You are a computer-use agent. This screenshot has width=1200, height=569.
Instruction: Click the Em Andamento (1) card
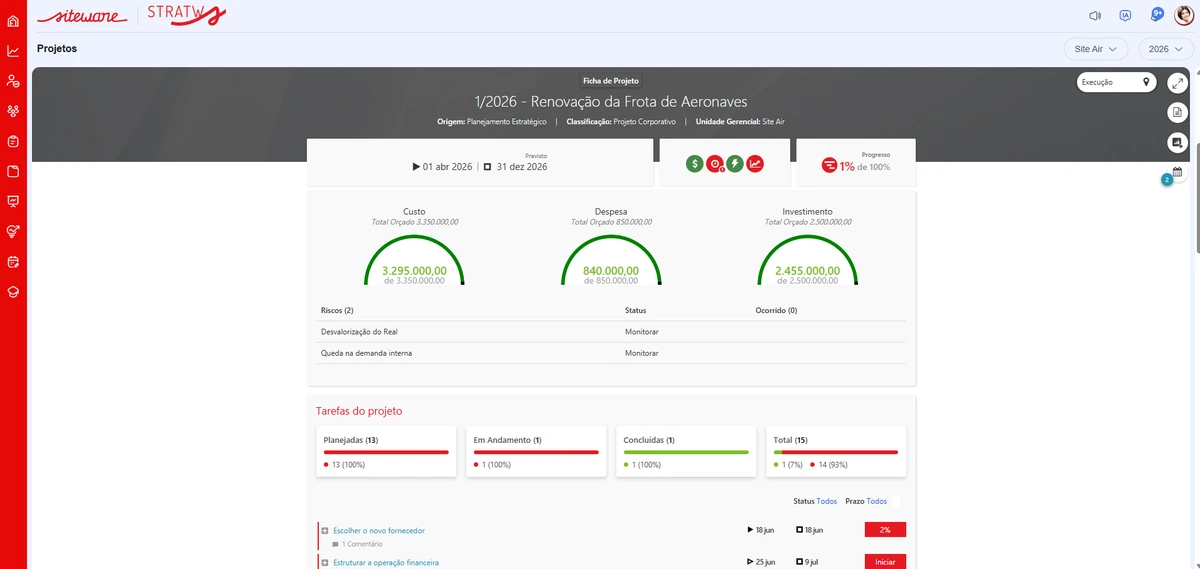[x=536, y=452]
